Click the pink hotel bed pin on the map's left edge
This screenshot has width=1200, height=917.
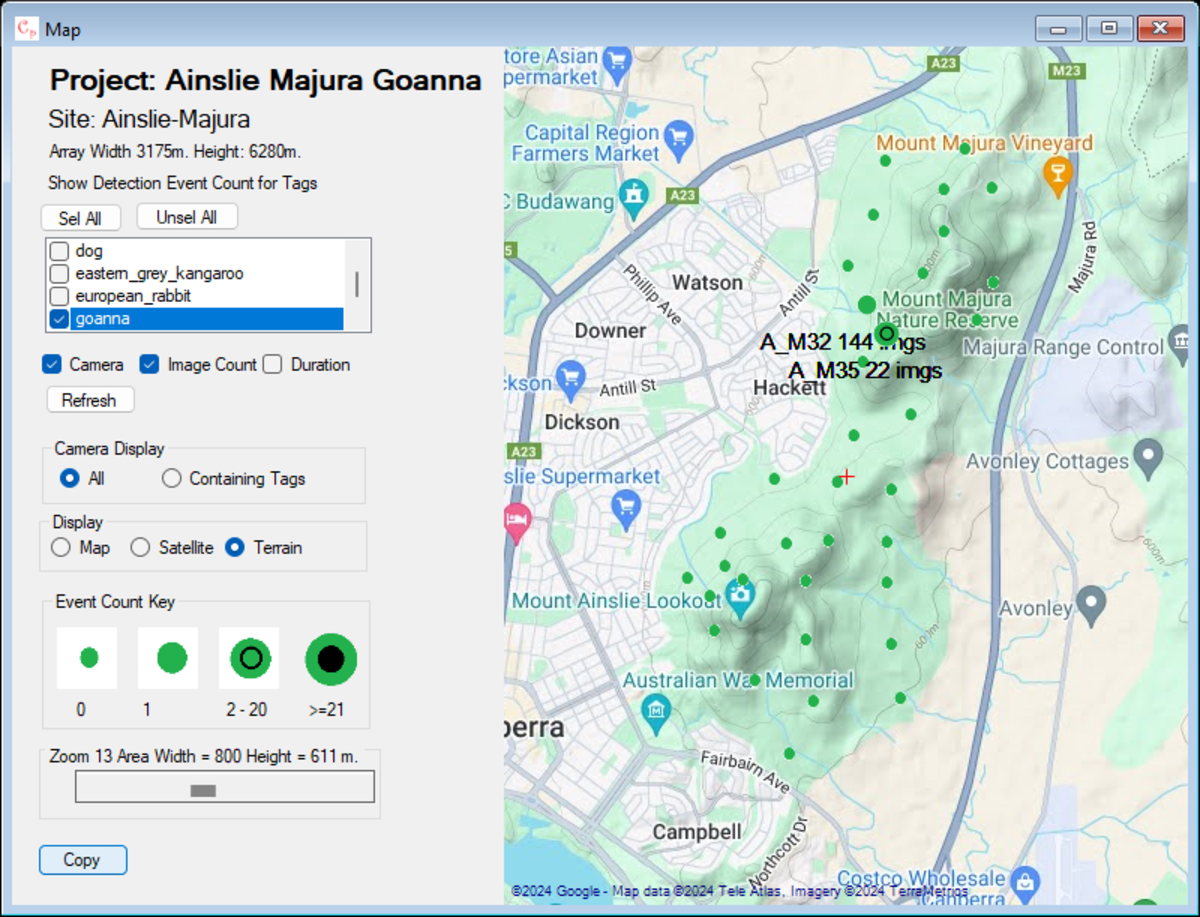[515, 520]
